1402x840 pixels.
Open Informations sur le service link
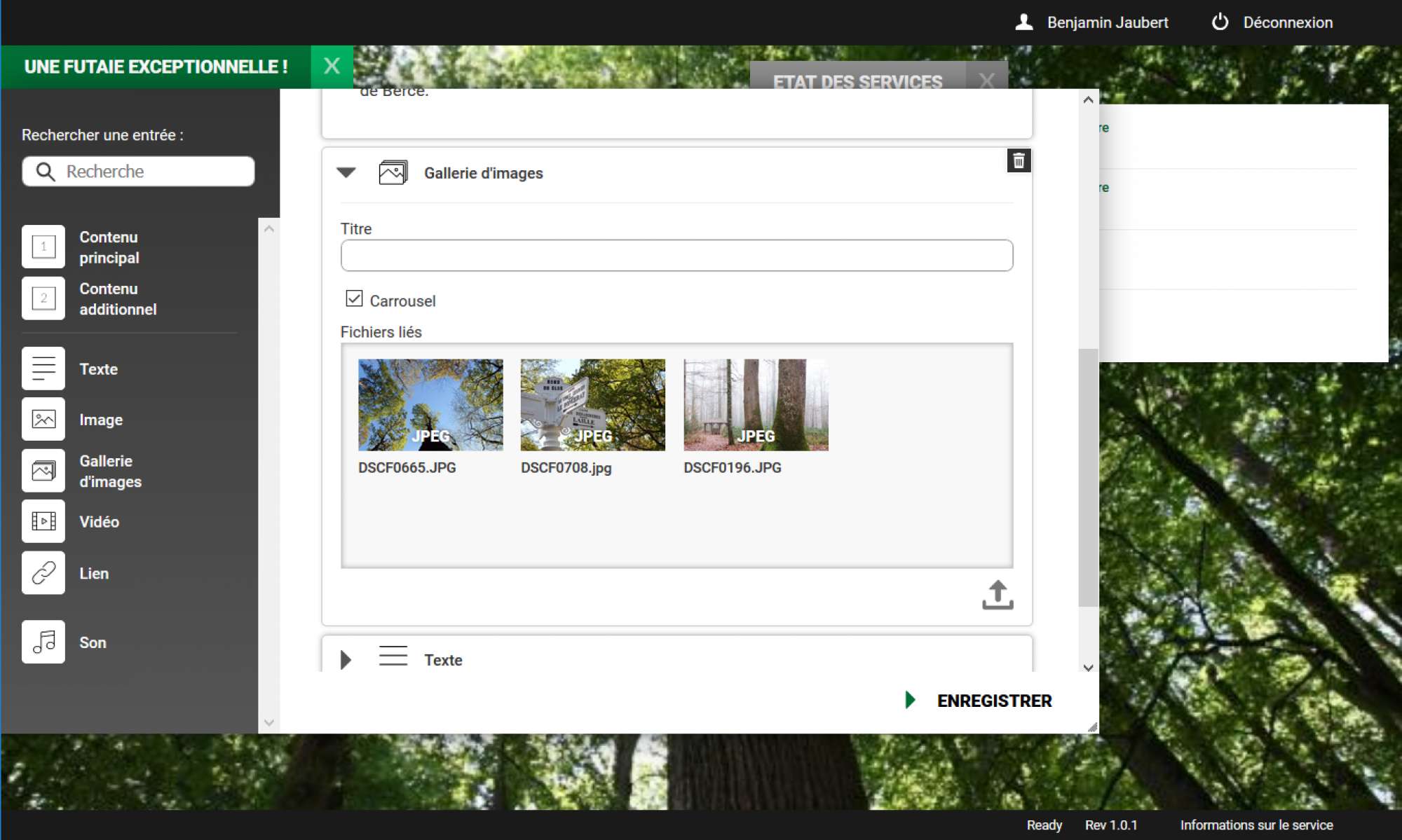(x=1256, y=825)
